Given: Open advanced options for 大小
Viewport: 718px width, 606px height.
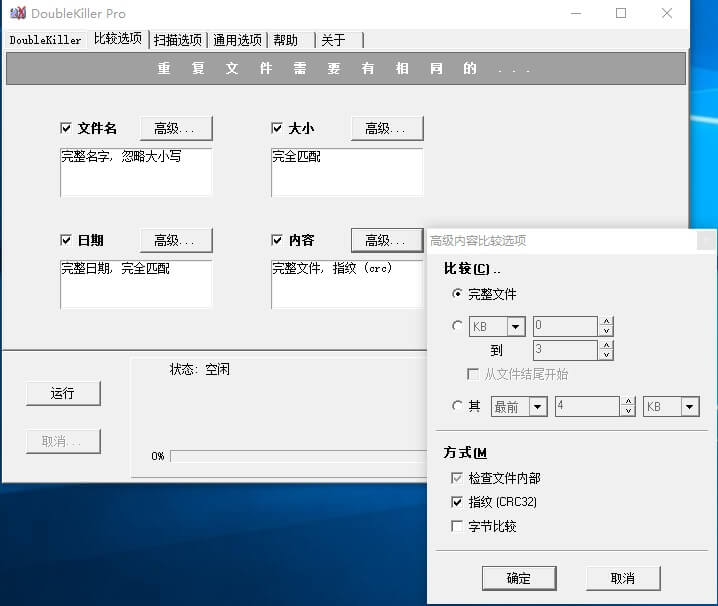Looking at the screenshot, I should pyautogui.click(x=387, y=128).
